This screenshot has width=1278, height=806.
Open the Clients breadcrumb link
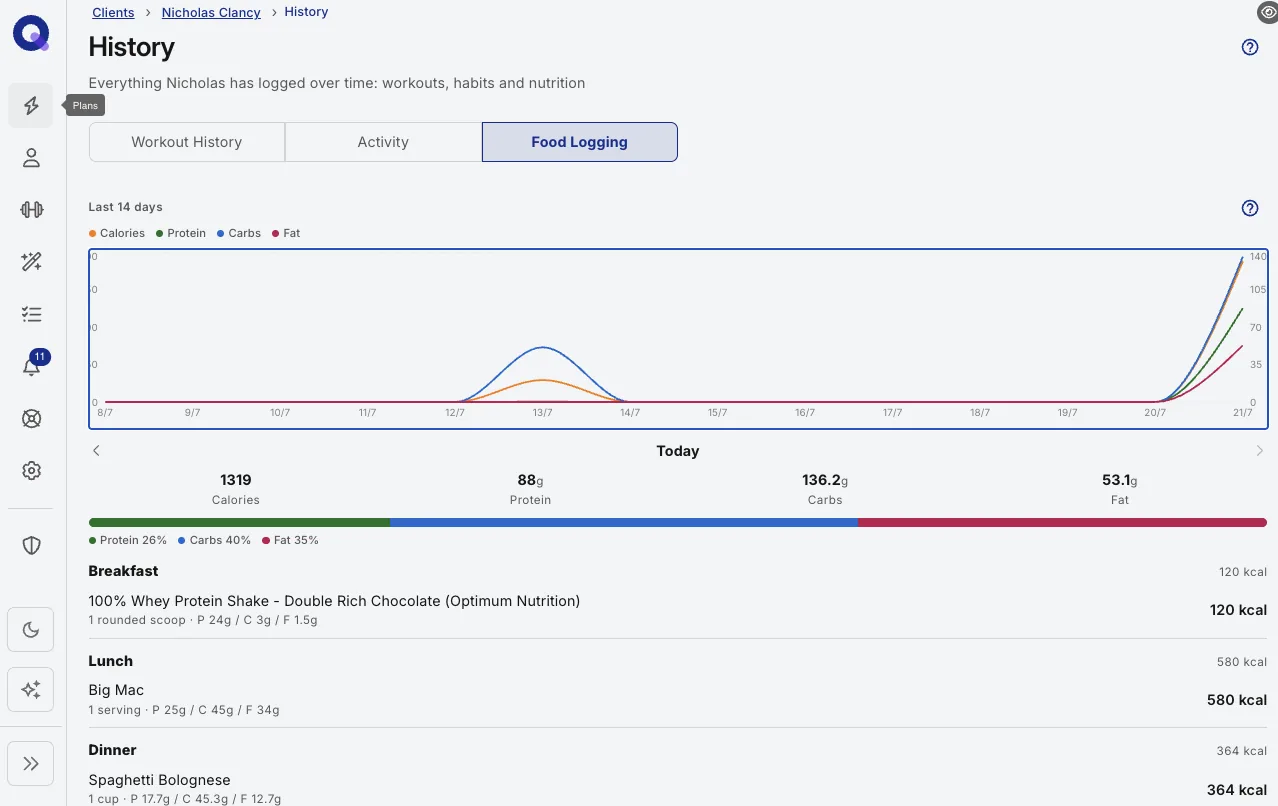pos(113,12)
